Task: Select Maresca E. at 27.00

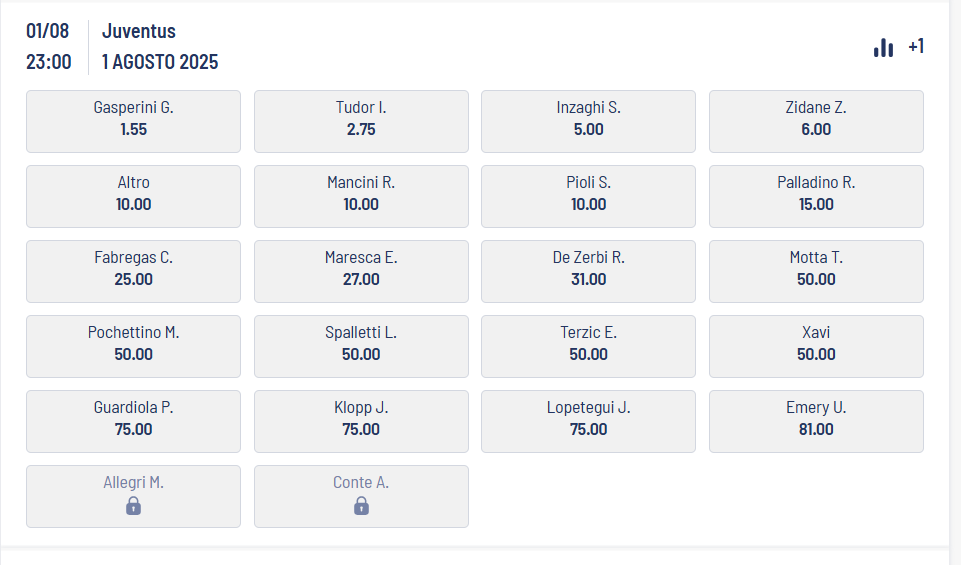Action: 361,271
